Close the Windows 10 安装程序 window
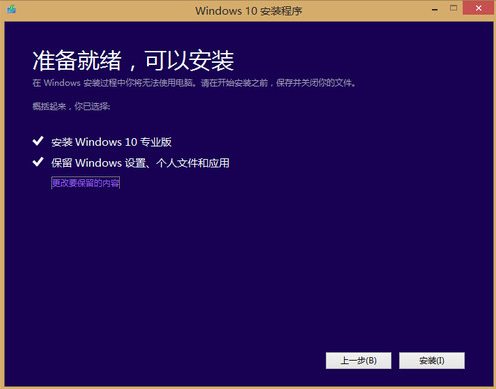 click(478, 8)
